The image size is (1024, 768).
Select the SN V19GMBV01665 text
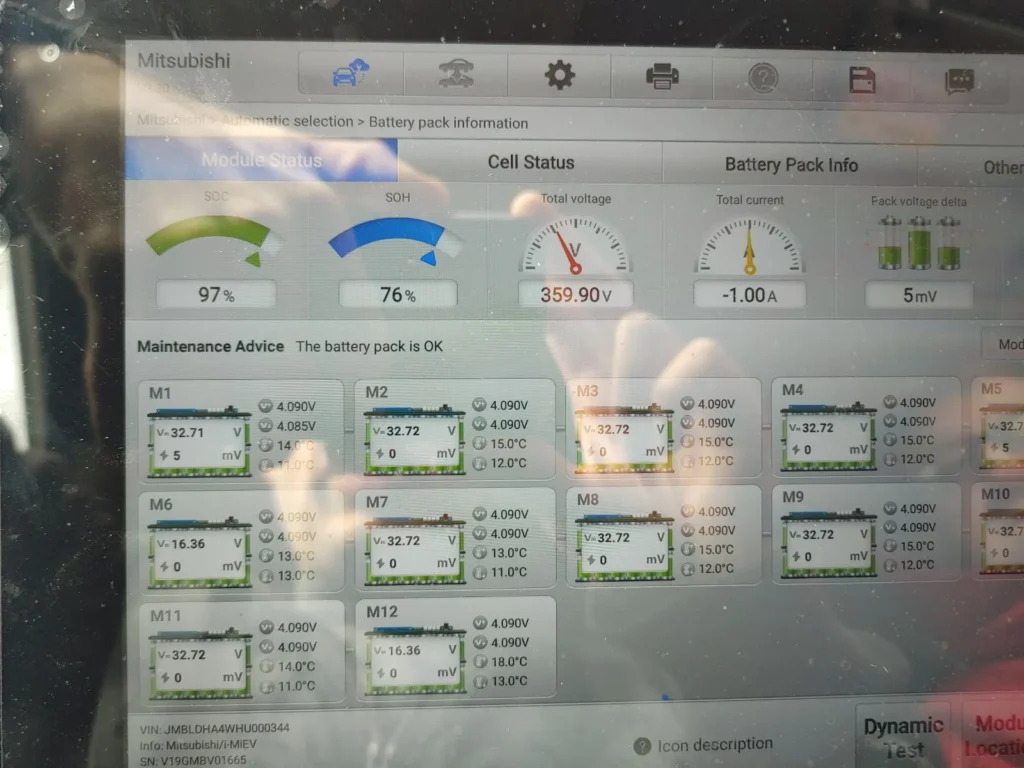point(193,760)
